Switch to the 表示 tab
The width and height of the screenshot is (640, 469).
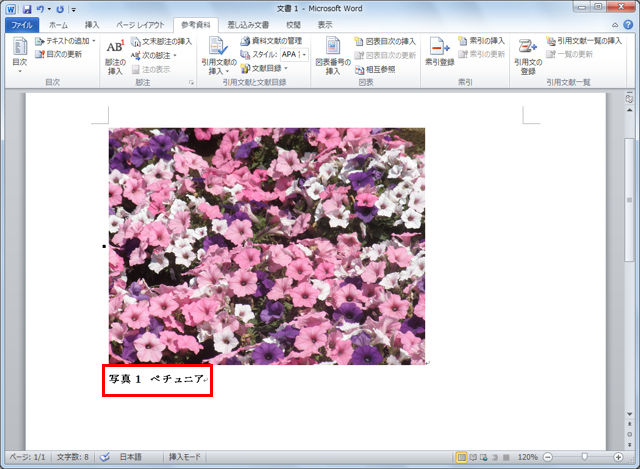pyautogui.click(x=325, y=25)
